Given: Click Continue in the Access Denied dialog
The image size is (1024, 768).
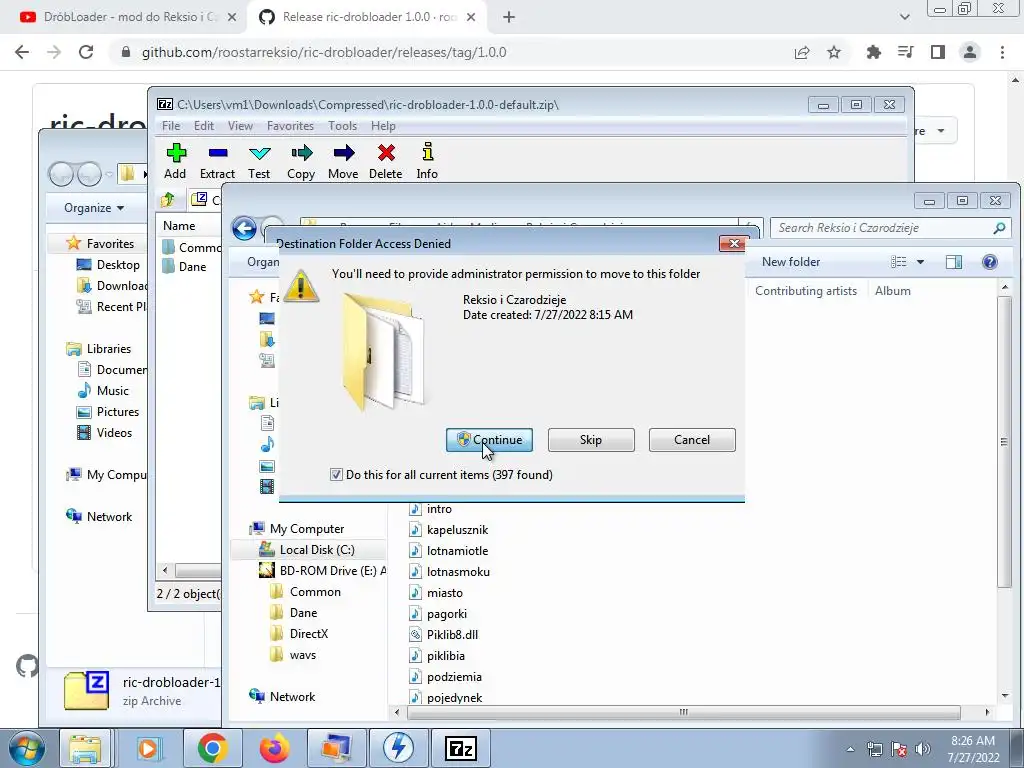Looking at the screenshot, I should (489, 440).
